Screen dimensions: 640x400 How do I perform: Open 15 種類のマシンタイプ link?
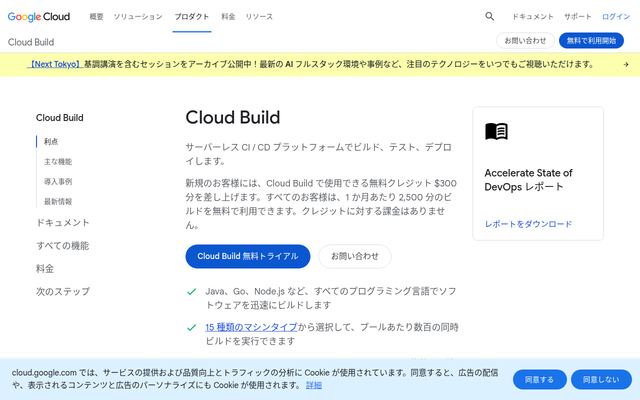(x=251, y=327)
